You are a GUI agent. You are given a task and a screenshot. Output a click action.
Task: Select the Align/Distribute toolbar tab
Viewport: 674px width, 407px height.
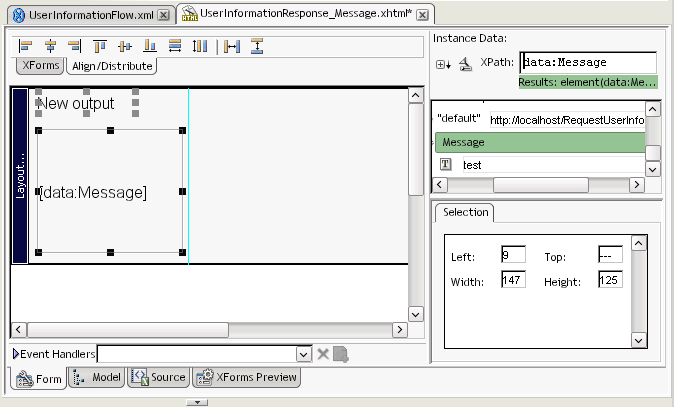coord(112,66)
